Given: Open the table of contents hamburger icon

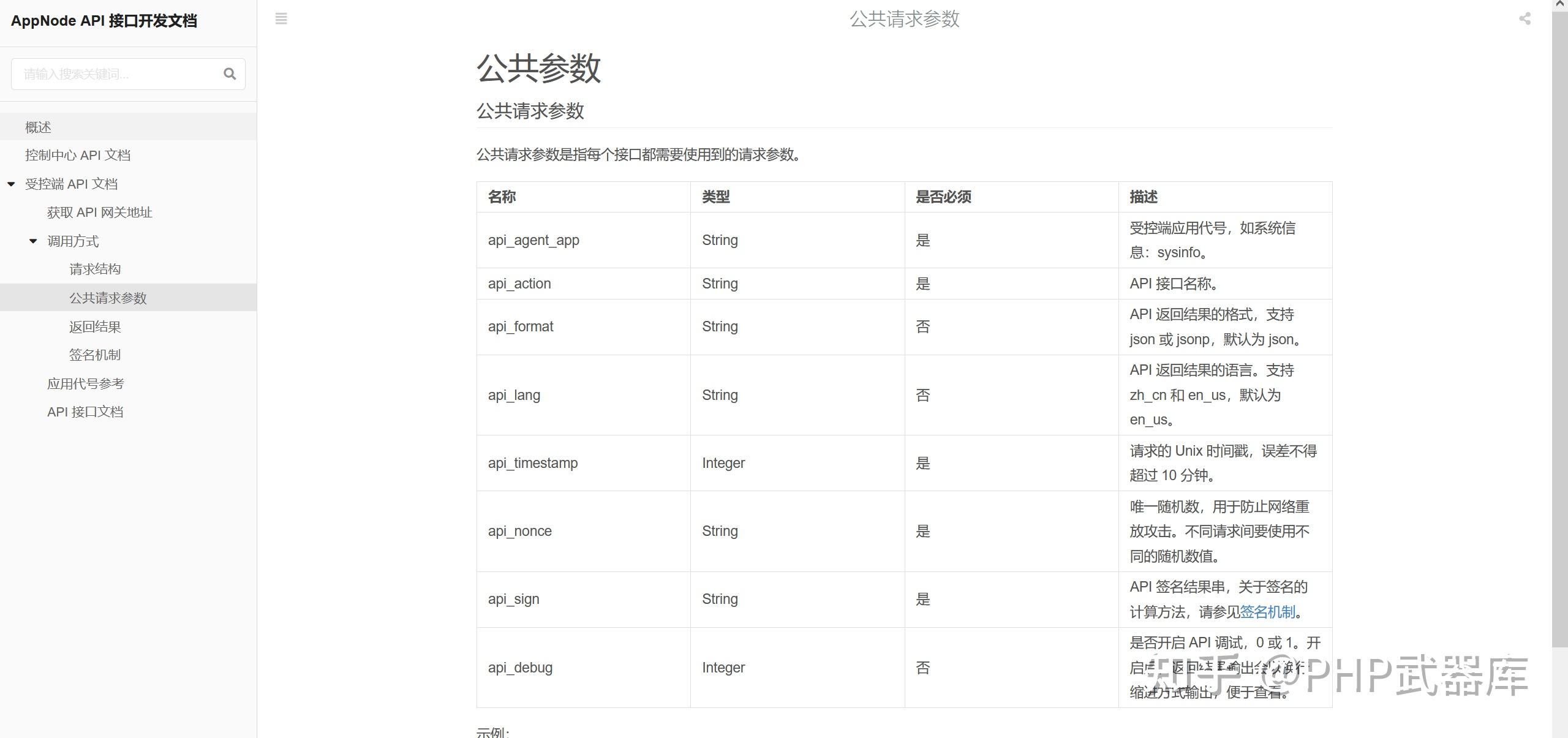Looking at the screenshot, I should point(281,19).
